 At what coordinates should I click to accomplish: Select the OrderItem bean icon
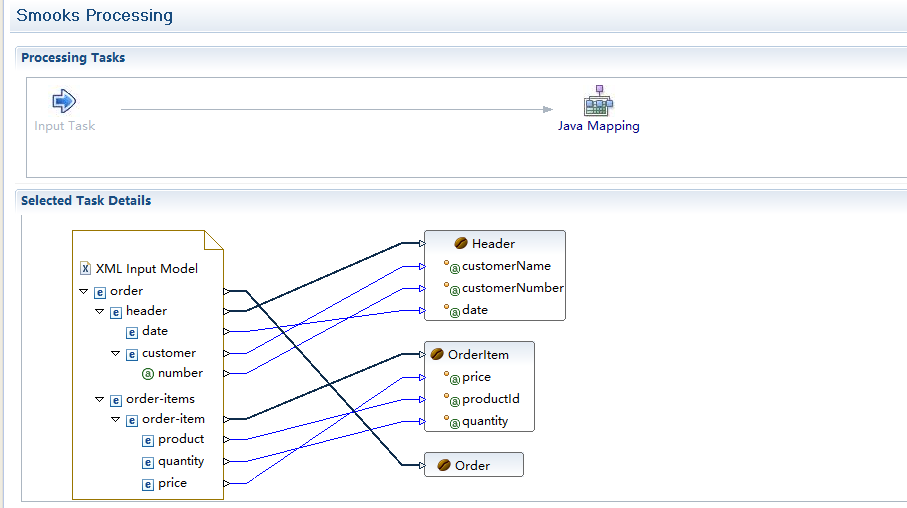point(437,354)
